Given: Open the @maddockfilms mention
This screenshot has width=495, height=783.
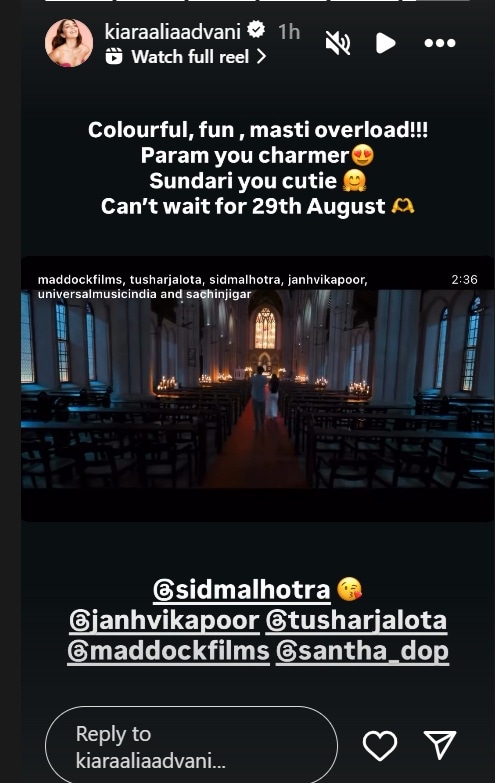Looking at the screenshot, I should (x=168, y=652).
